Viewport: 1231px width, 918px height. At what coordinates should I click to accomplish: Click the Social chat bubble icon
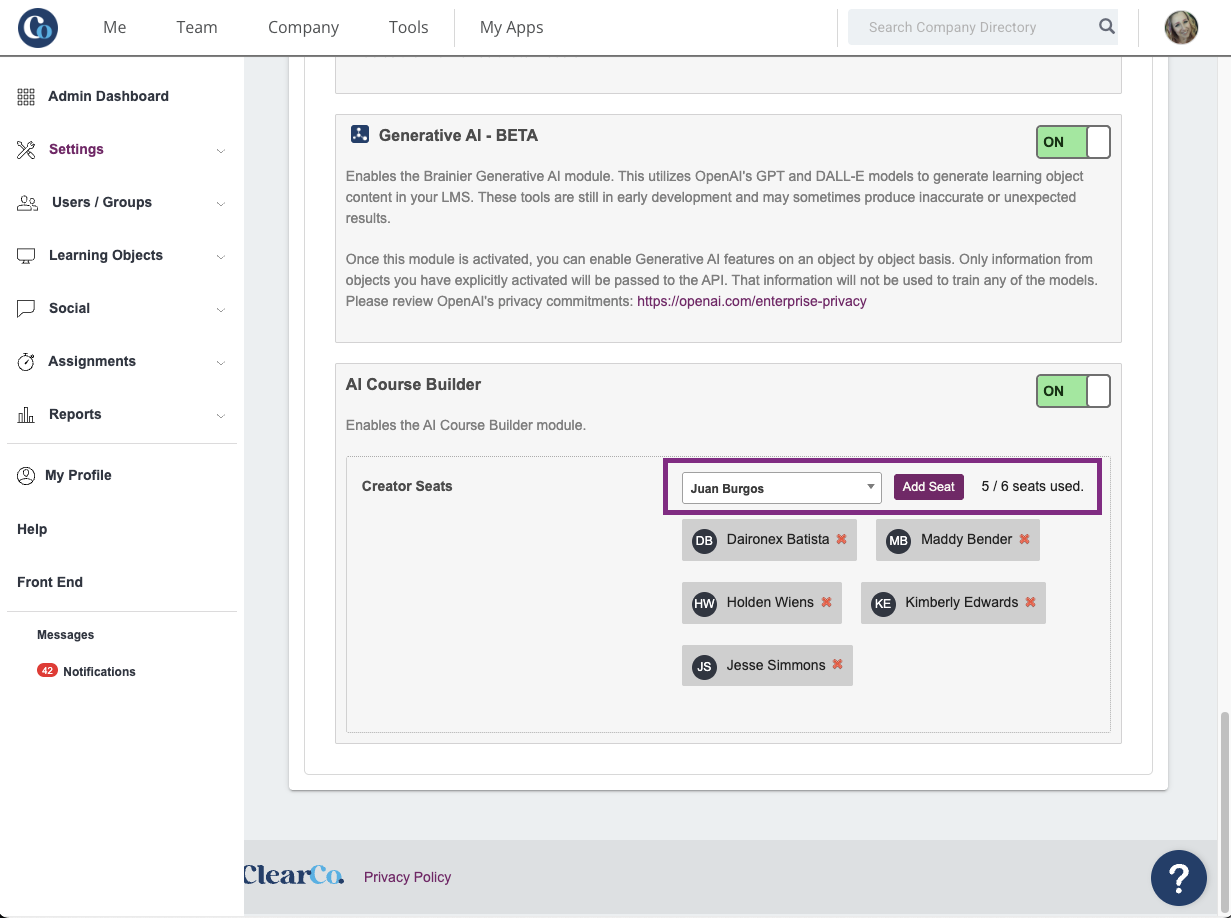point(26,309)
